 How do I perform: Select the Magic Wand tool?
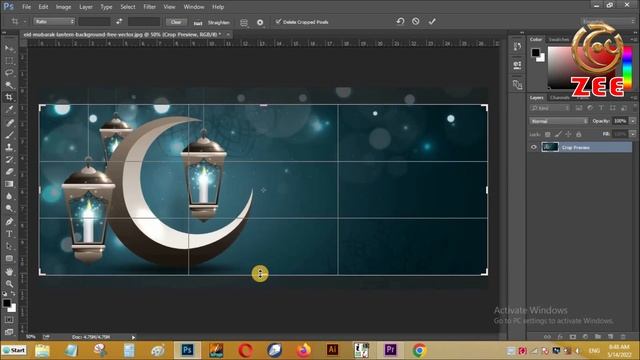click(9, 85)
